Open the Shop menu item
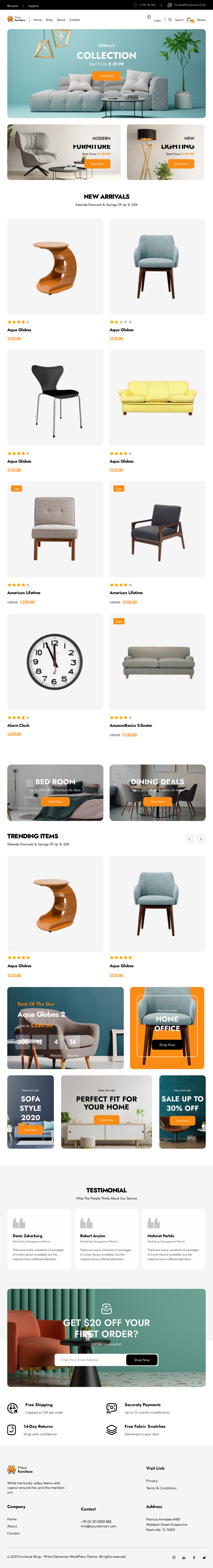The width and height of the screenshot is (213, 1568). click(x=49, y=20)
